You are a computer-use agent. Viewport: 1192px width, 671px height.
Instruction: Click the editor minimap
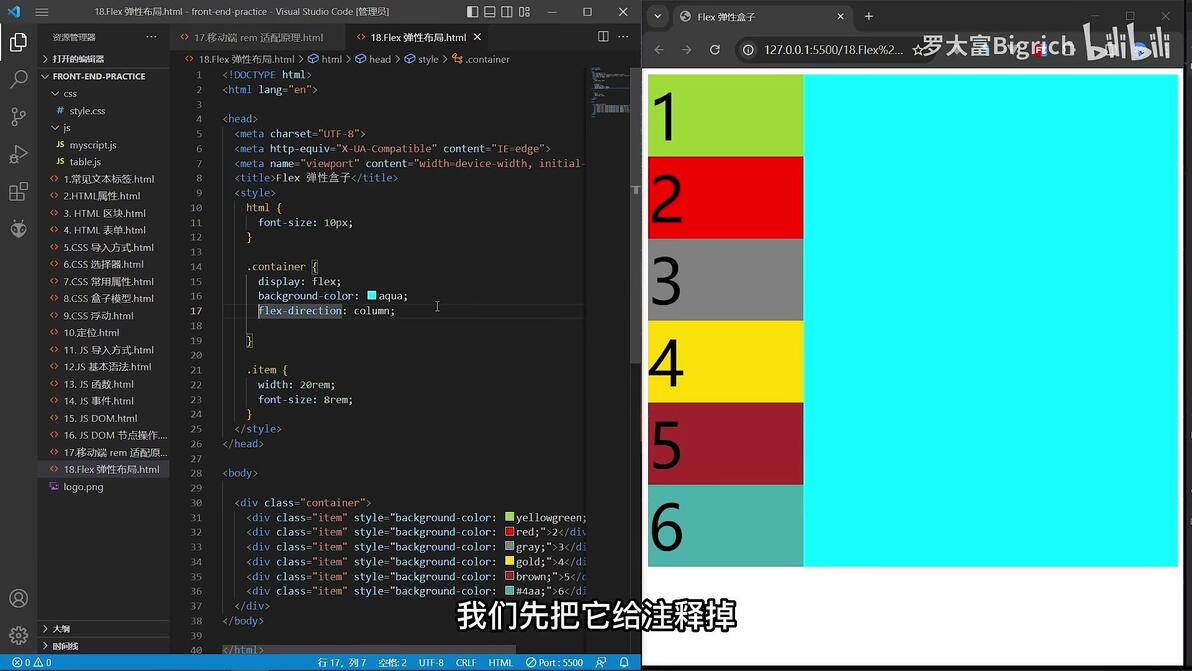click(x=610, y=91)
